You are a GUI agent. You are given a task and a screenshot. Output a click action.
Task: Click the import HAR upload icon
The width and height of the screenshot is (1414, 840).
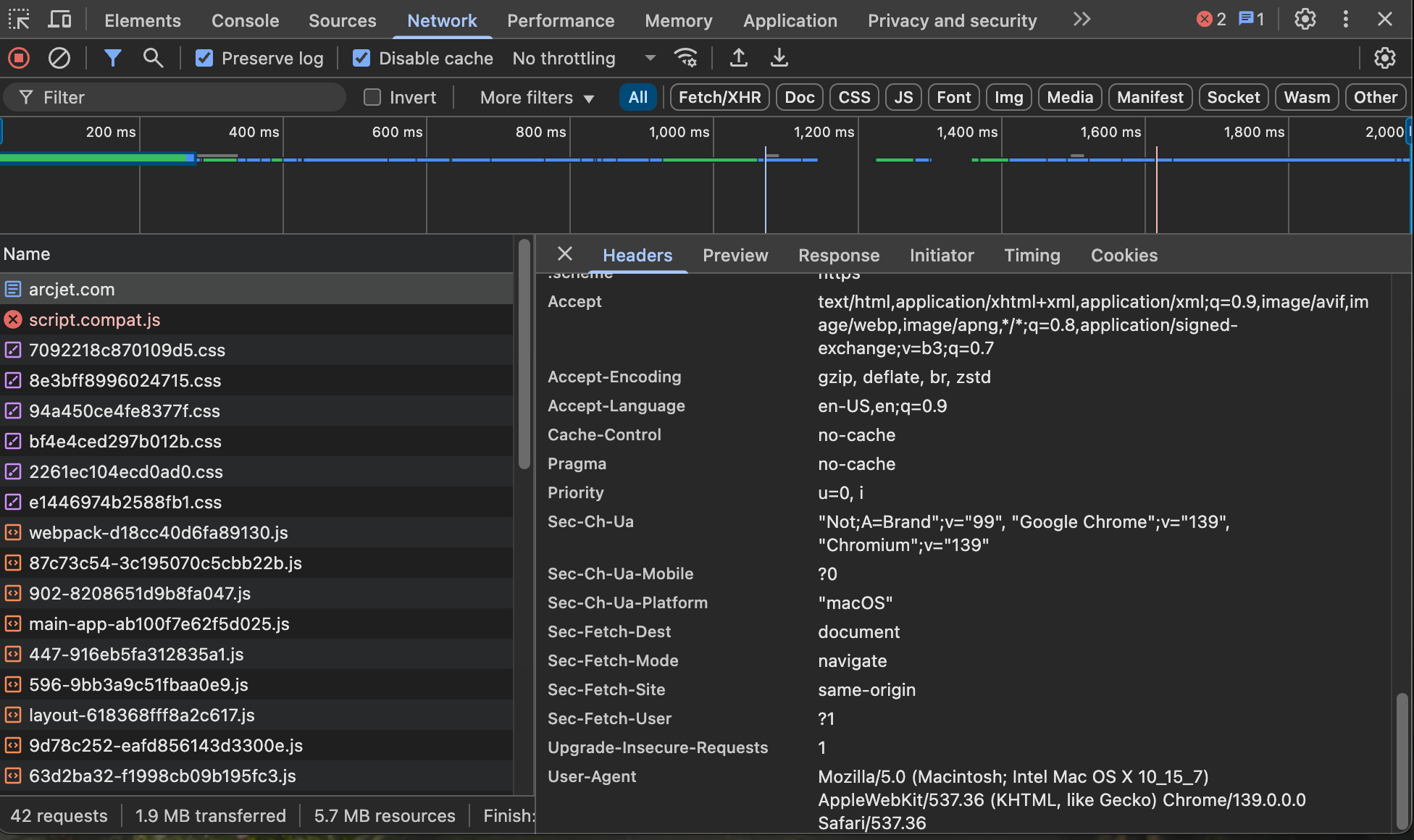[x=738, y=58]
